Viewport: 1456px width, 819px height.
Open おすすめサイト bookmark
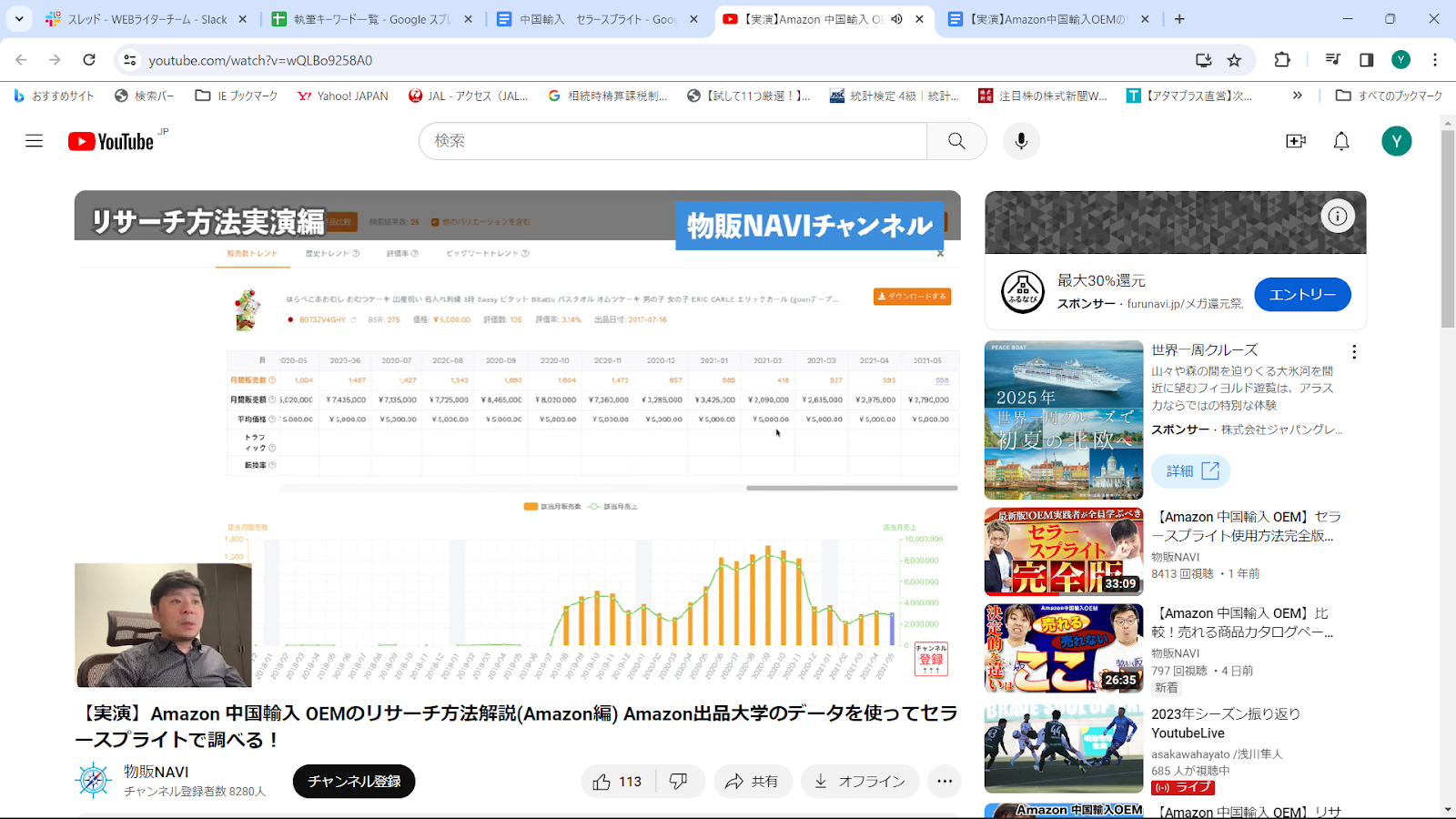pyautogui.click(x=55, y=96)
